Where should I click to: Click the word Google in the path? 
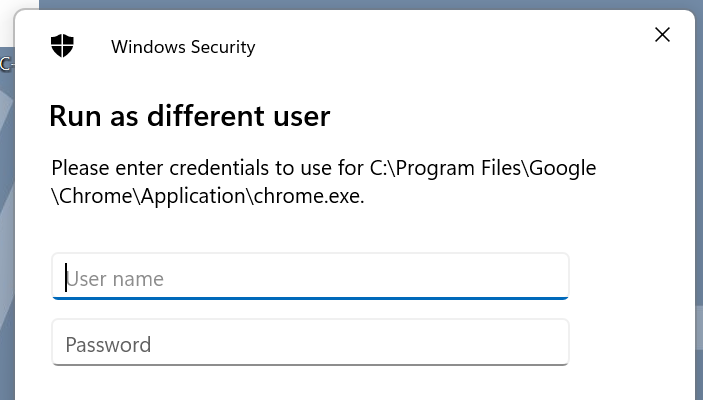click(563, 168)
